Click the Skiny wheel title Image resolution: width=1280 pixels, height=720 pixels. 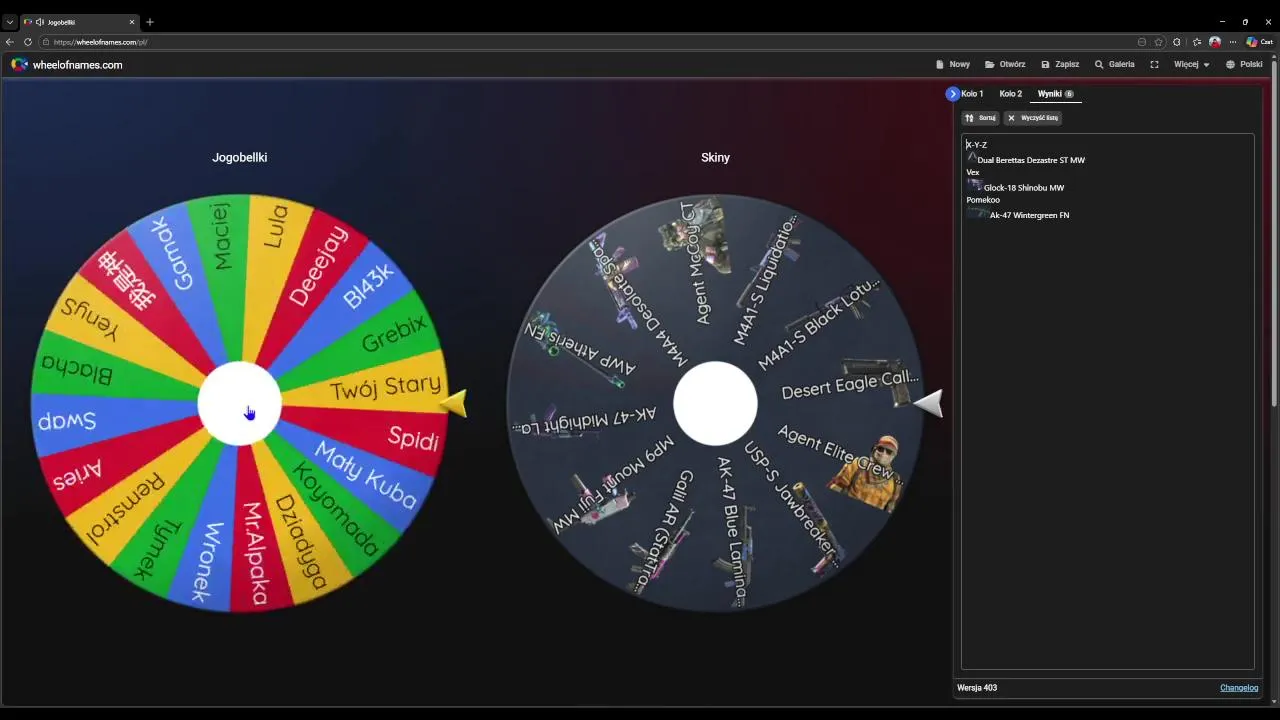click(715, 157)
